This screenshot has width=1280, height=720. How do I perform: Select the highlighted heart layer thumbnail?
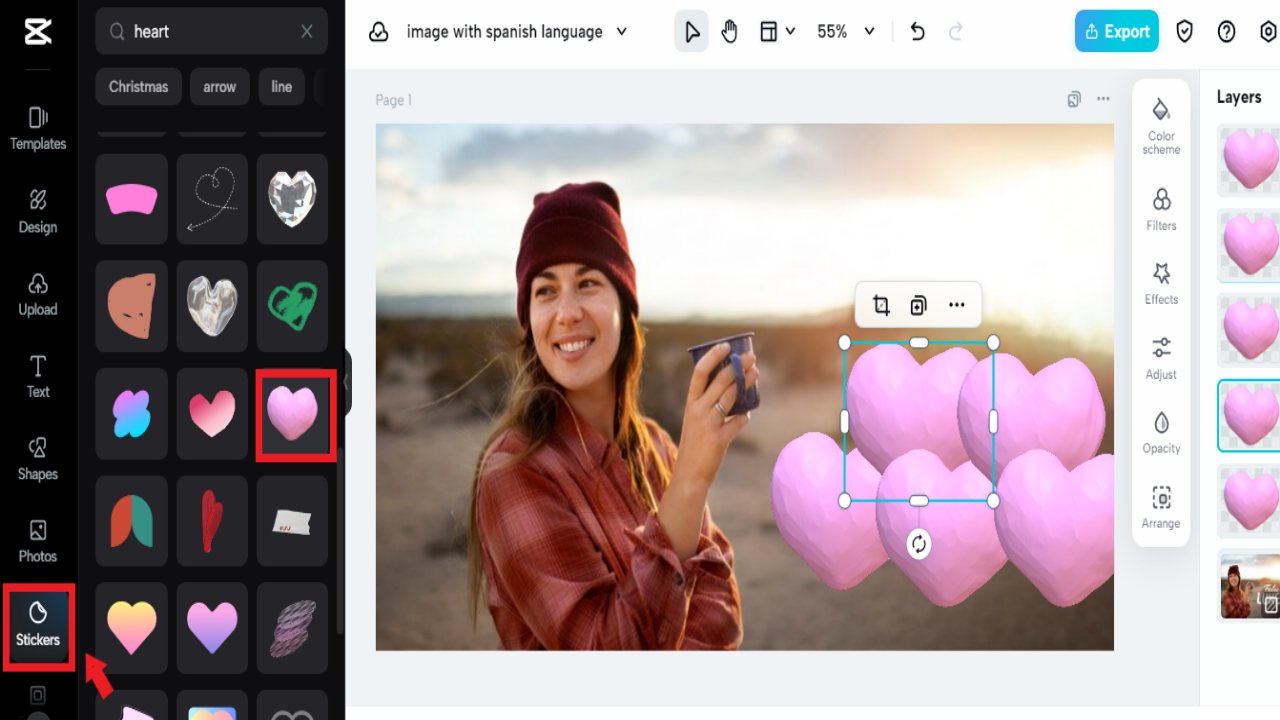point(1249,416)
